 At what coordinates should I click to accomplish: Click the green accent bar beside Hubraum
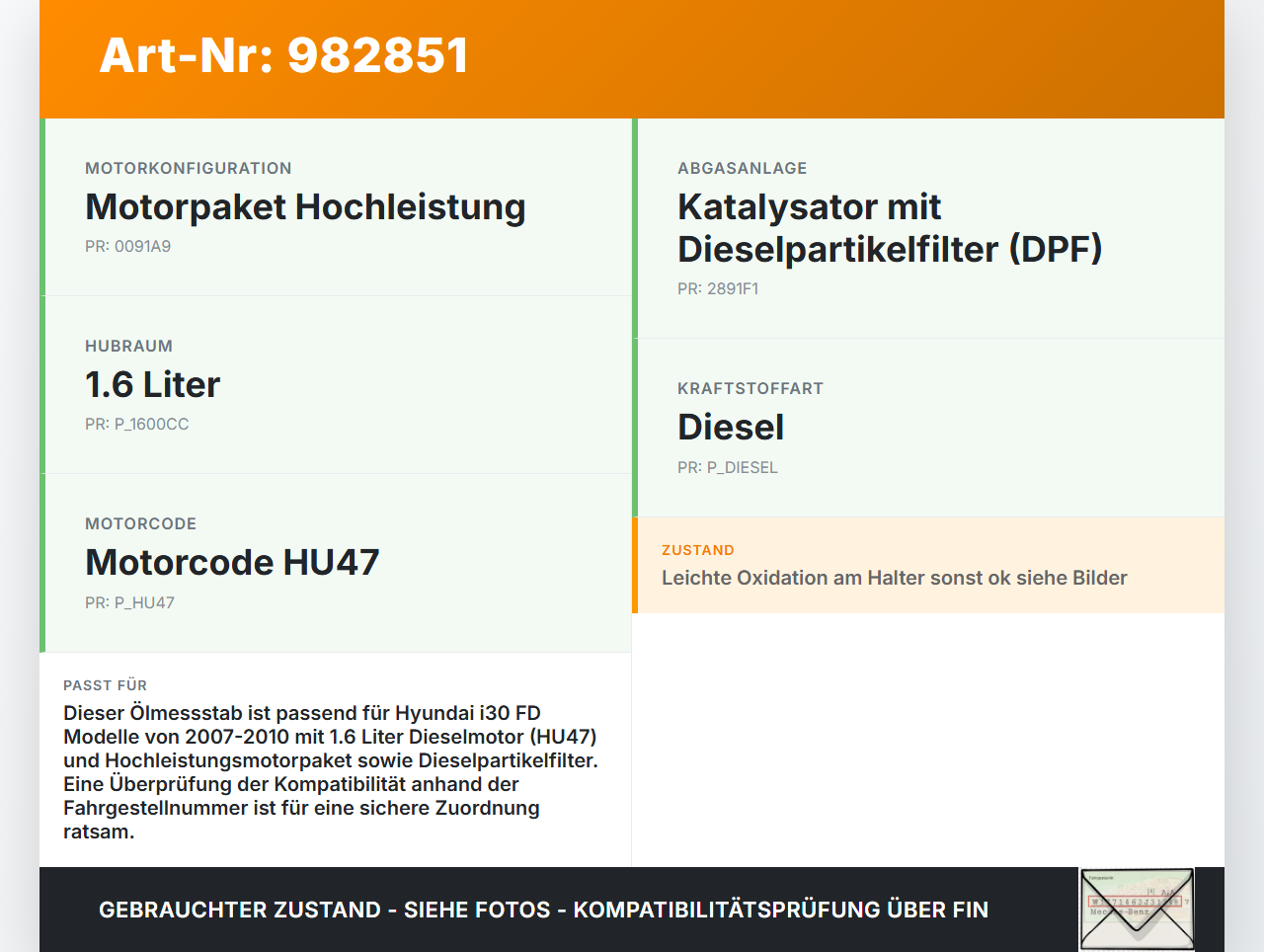[41, 384]
